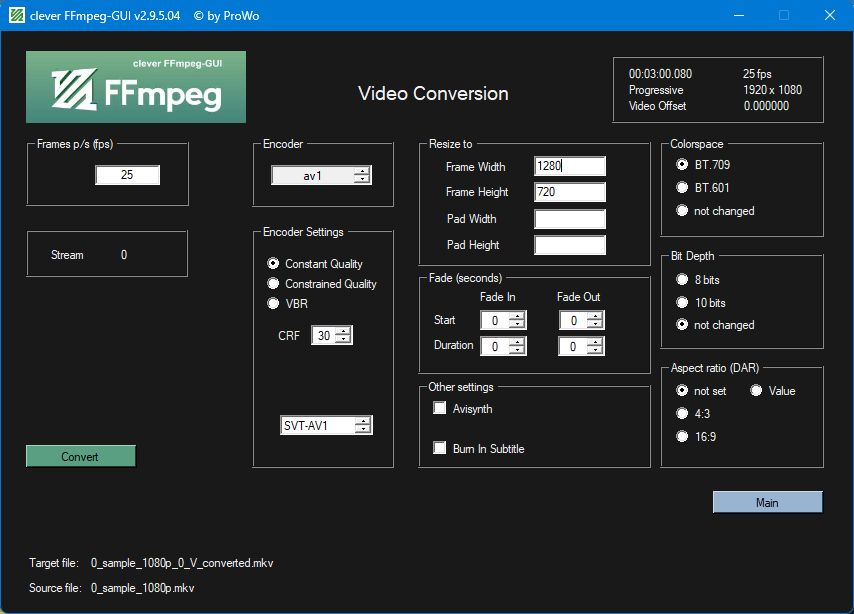
Task: Choose 16:9 aspect ratio
Action: 682,436
